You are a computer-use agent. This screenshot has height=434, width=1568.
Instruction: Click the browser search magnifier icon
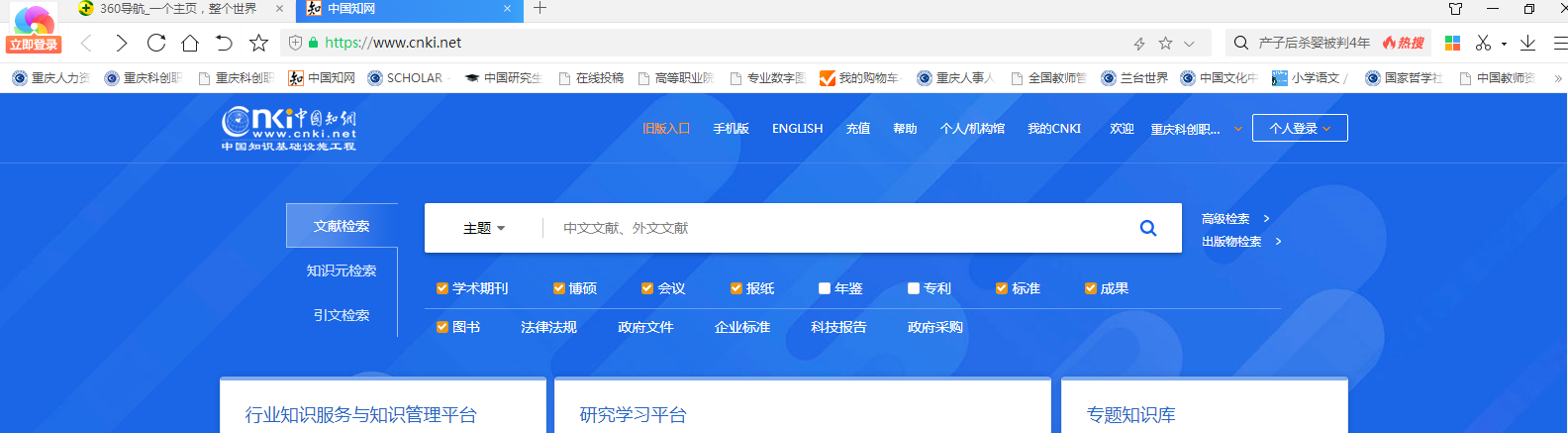pos(1240,43)
